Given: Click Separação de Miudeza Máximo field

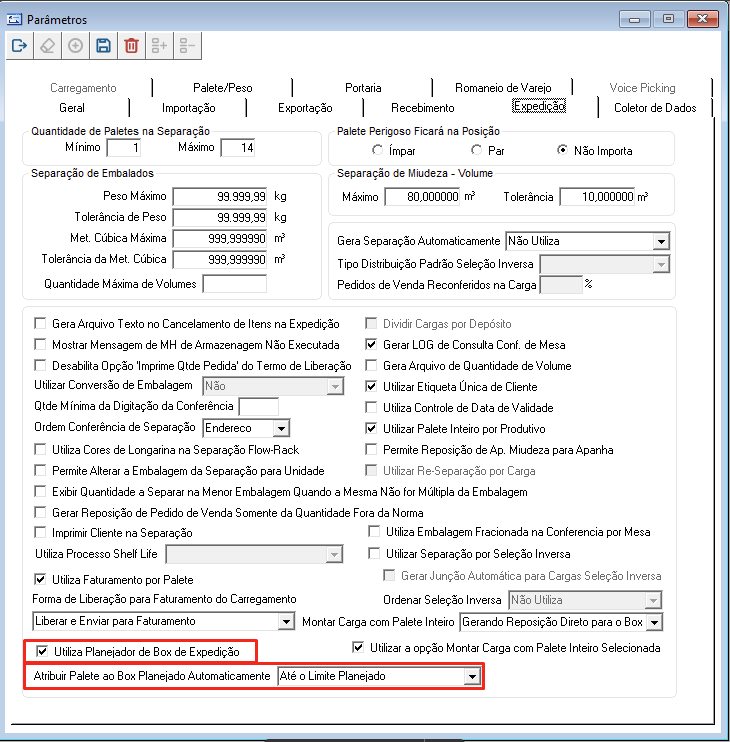Looking at the screenshot, I should (422, 197).
